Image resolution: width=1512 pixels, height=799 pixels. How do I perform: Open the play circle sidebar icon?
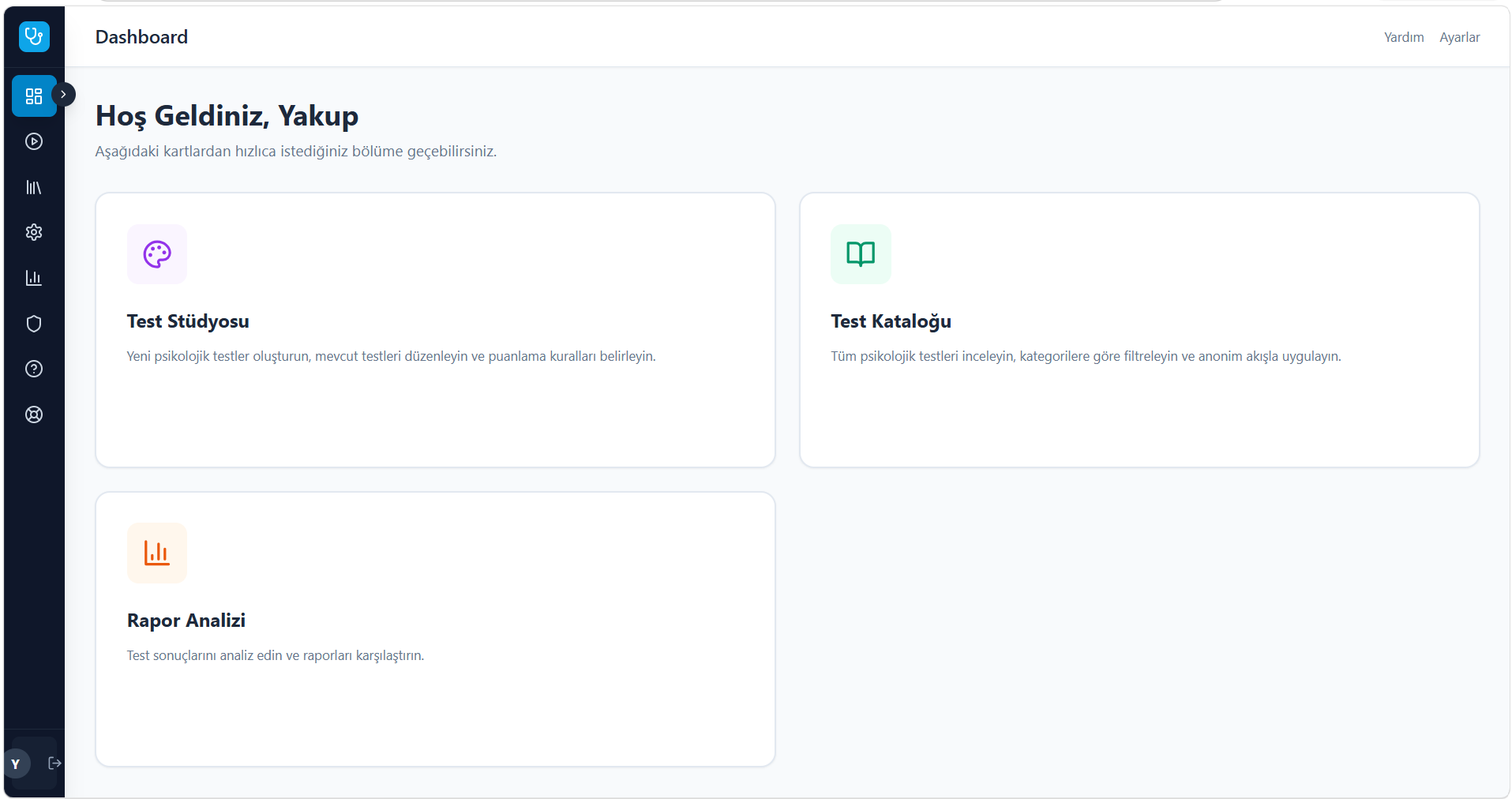[x=34, y=141]
